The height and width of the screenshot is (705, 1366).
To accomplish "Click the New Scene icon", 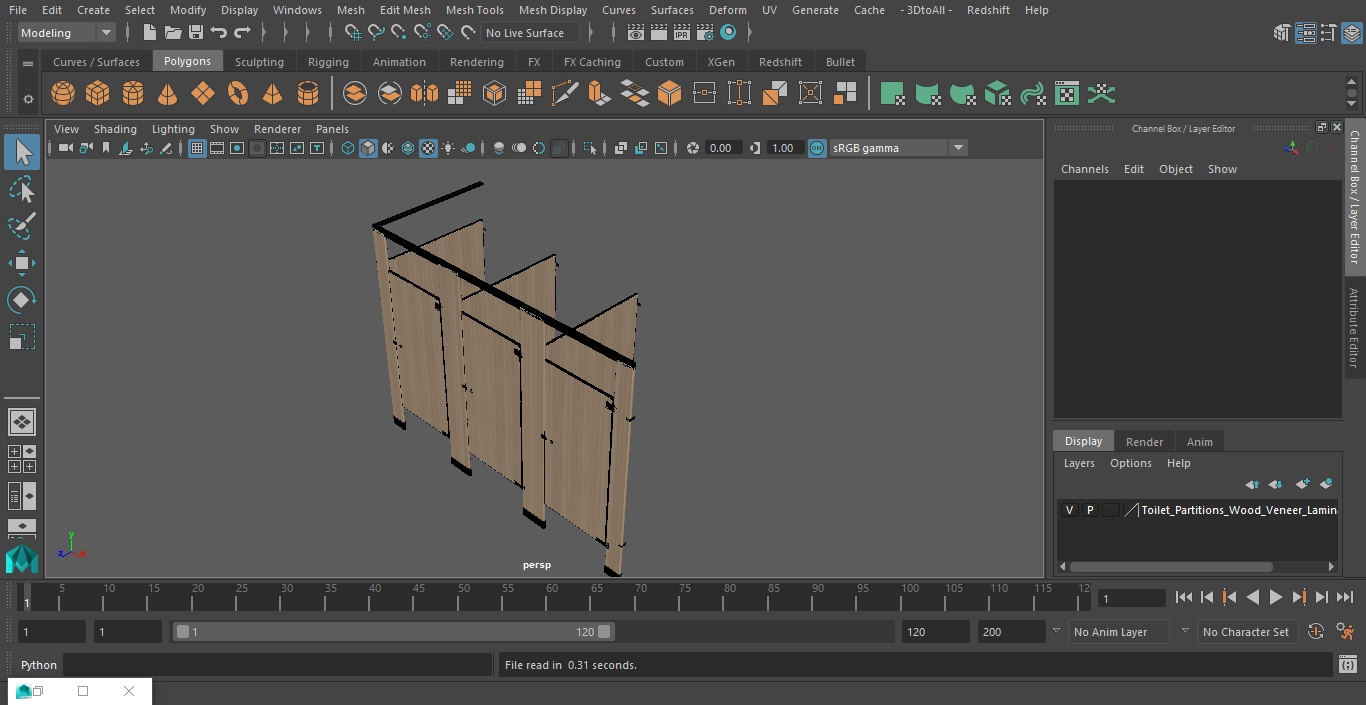I will [x=149, y=33].
